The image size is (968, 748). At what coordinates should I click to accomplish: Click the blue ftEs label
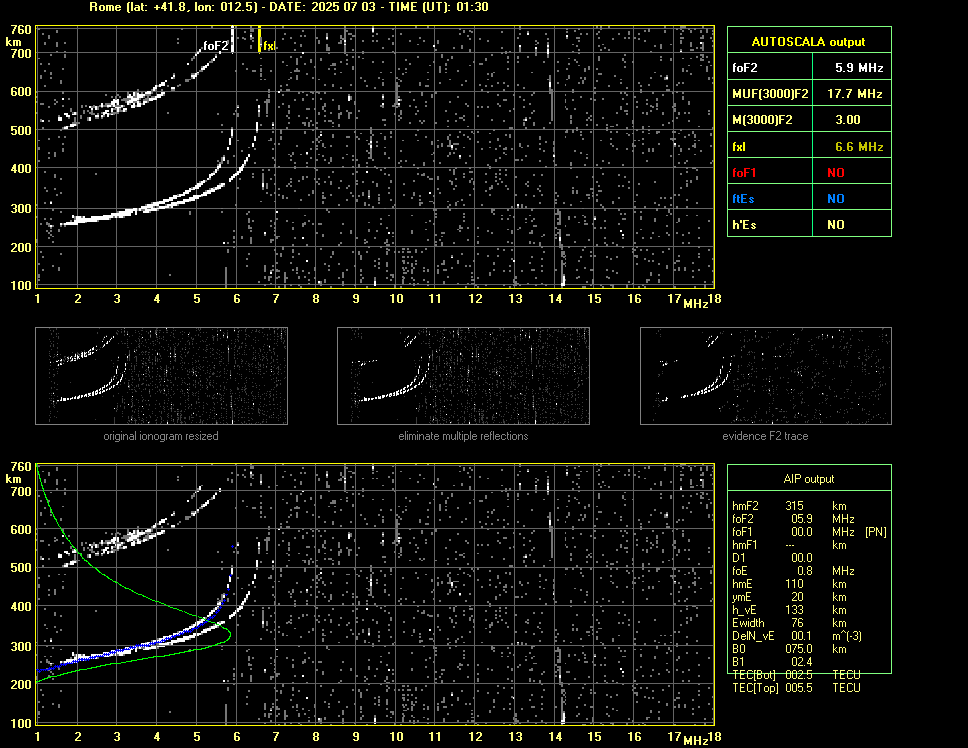pyautogui.click(x=743, y=199)
